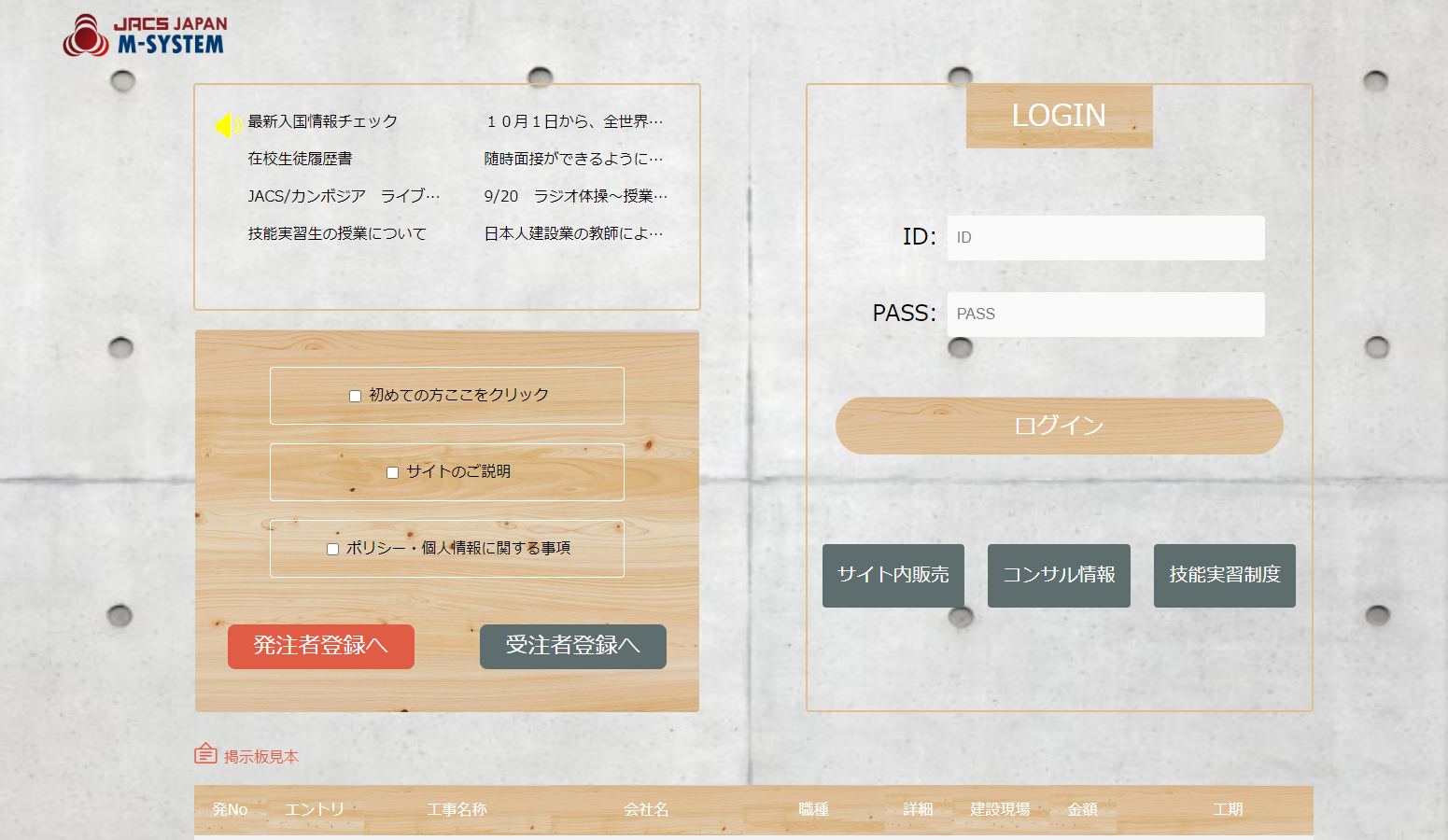
Task: Toggle the サイトのご説明 checkbox
Action: pos(392,472)
